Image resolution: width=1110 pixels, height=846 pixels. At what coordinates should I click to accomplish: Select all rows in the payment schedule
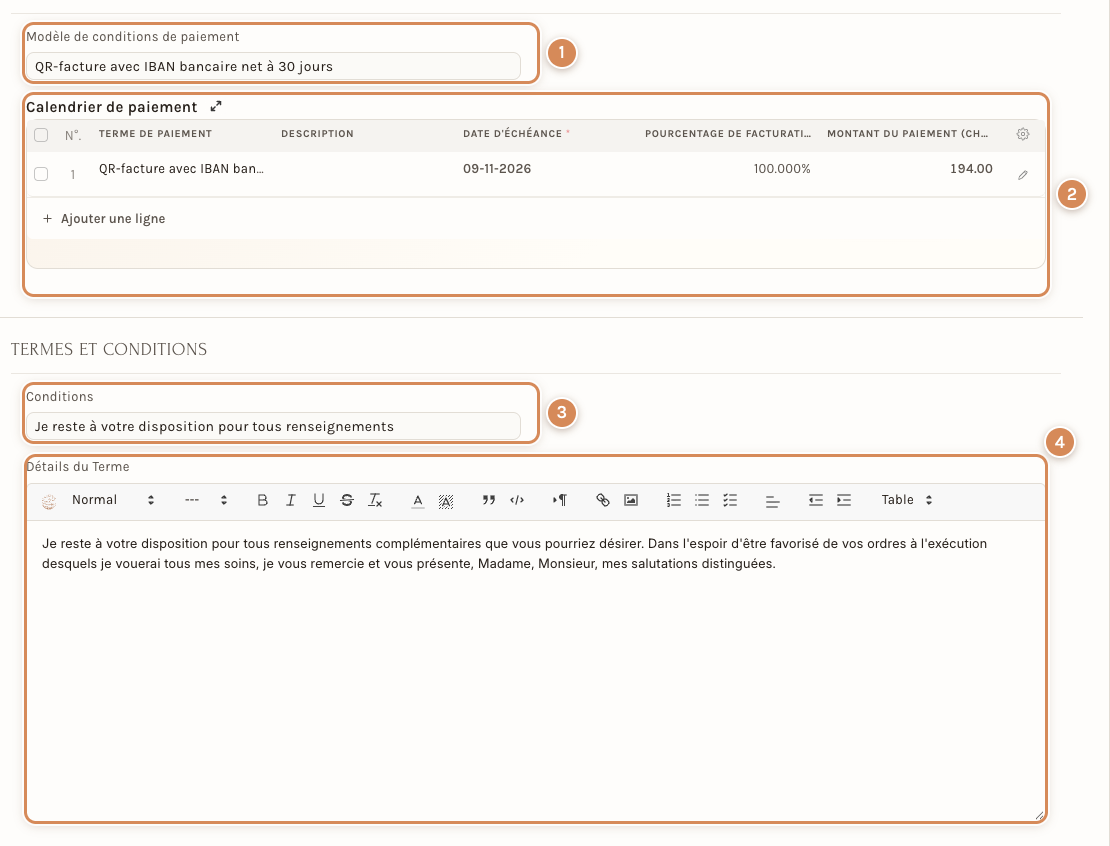click(41, 135)
